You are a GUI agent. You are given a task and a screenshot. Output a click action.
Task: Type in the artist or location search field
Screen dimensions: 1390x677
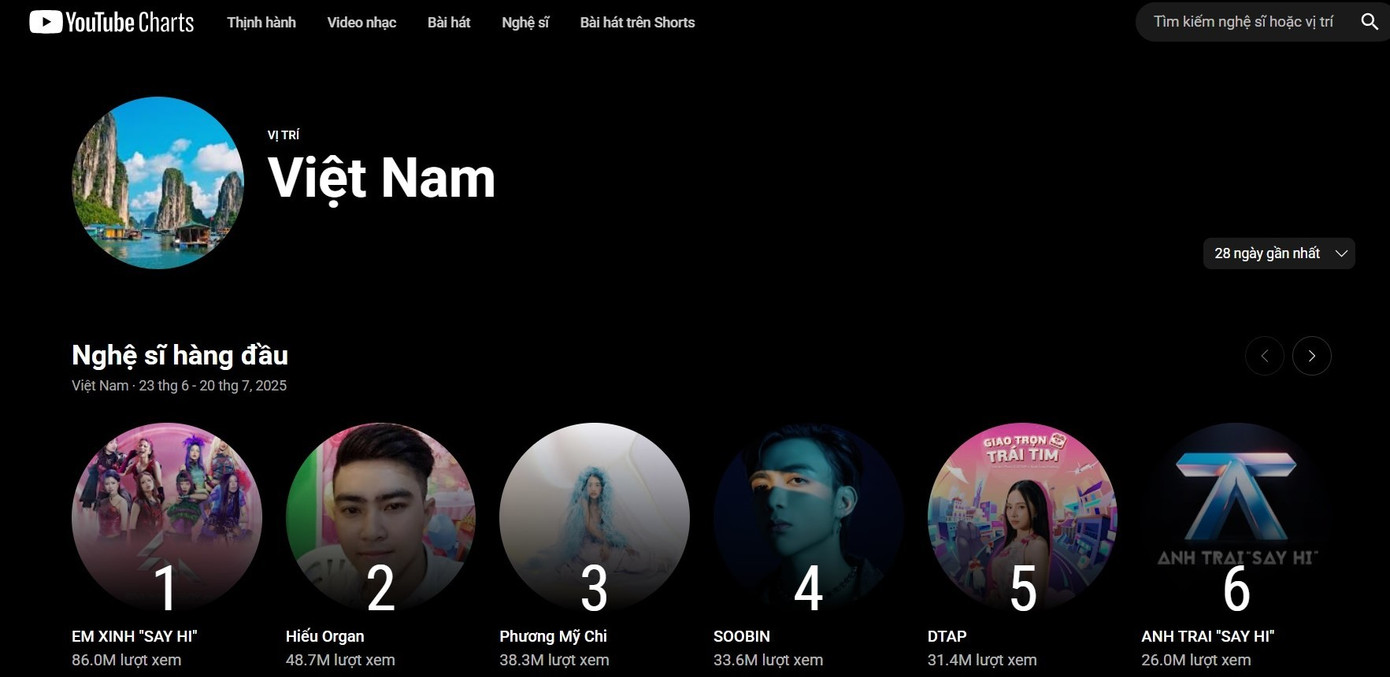(1242, 22)
